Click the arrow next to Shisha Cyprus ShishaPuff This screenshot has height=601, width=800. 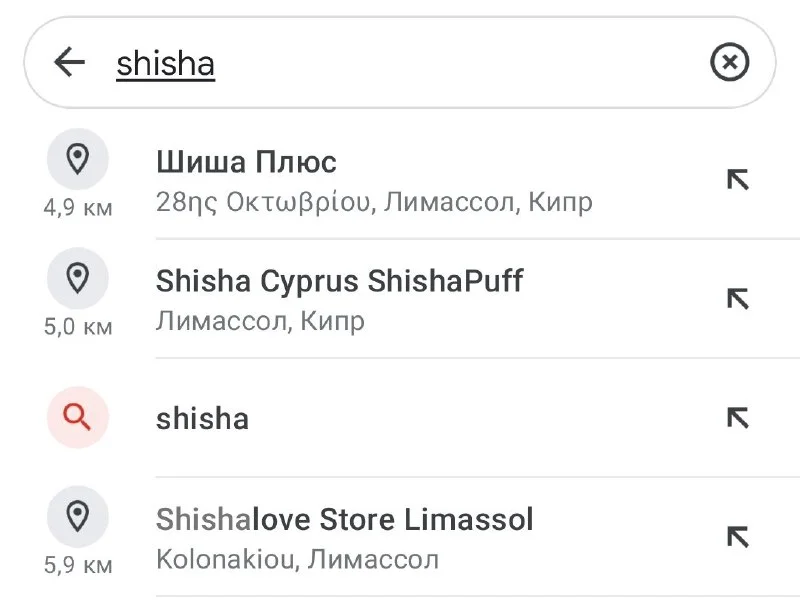(x=737, y=299)
